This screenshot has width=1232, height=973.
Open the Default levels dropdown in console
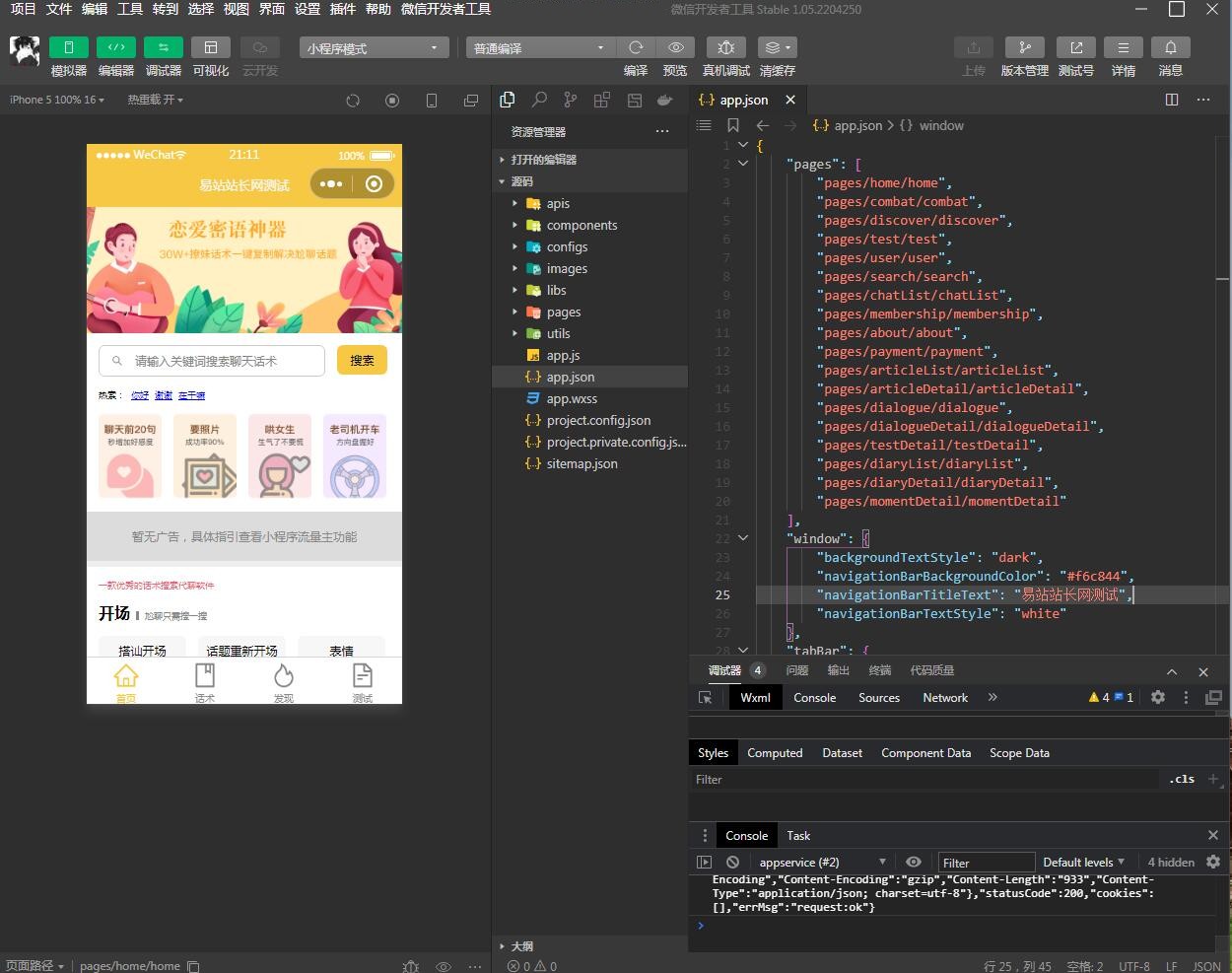click(x=1083, y=862)
